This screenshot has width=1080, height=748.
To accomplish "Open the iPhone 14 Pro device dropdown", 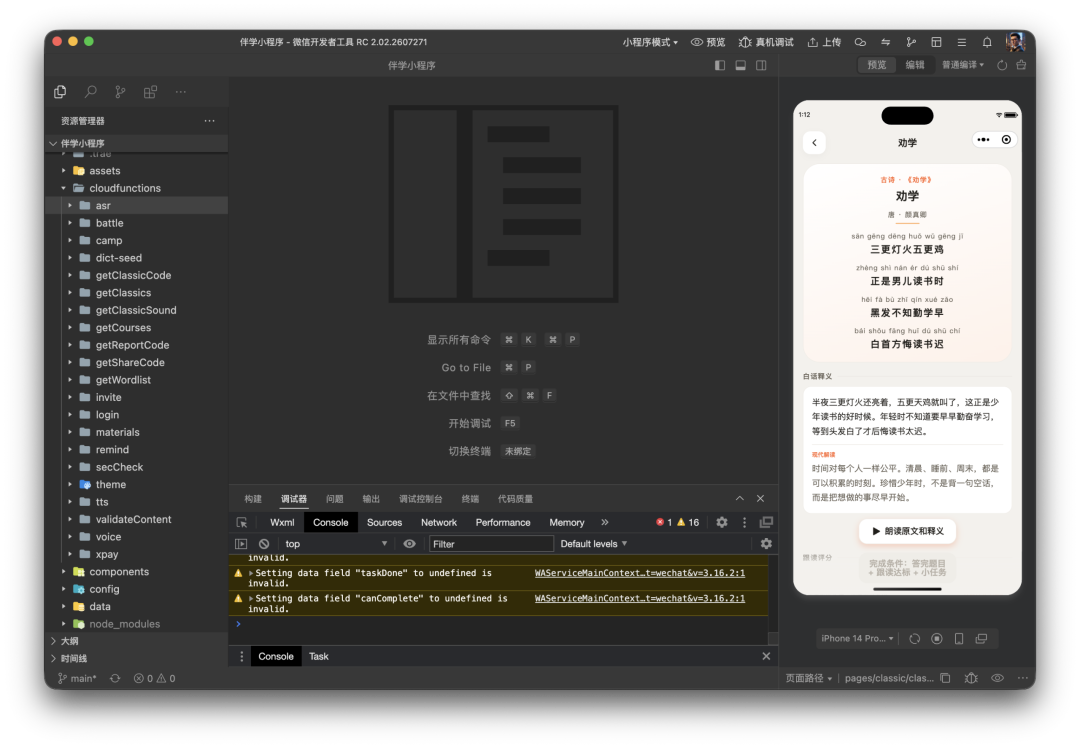I will 857,638.
